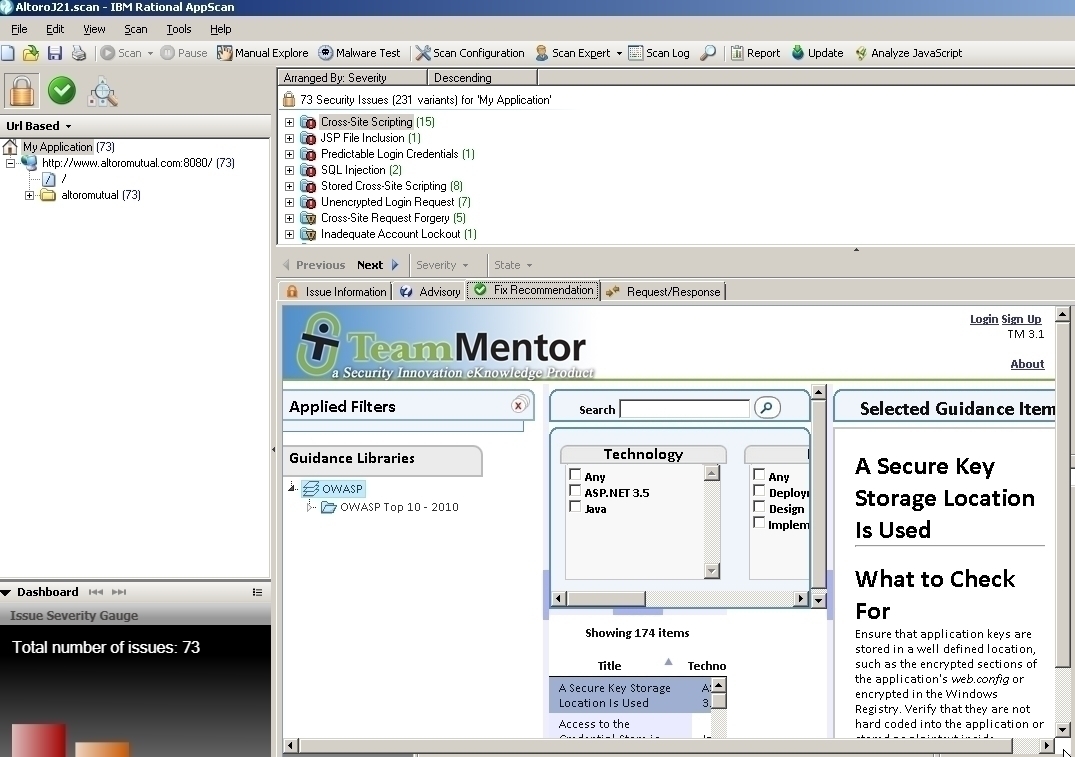Enable the Any technology checkbox

point(575,476)
